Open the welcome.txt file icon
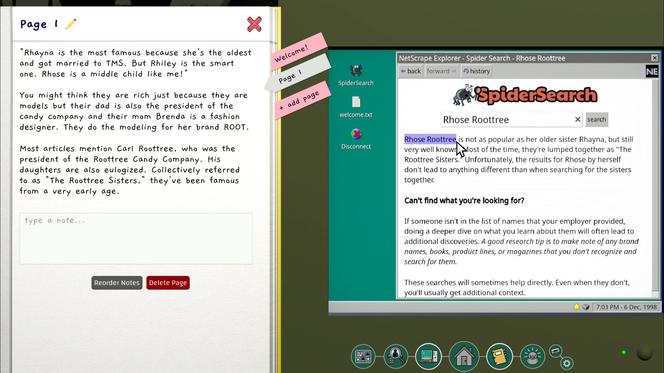This screenshot has width=664, height=373. pos(356,107)
